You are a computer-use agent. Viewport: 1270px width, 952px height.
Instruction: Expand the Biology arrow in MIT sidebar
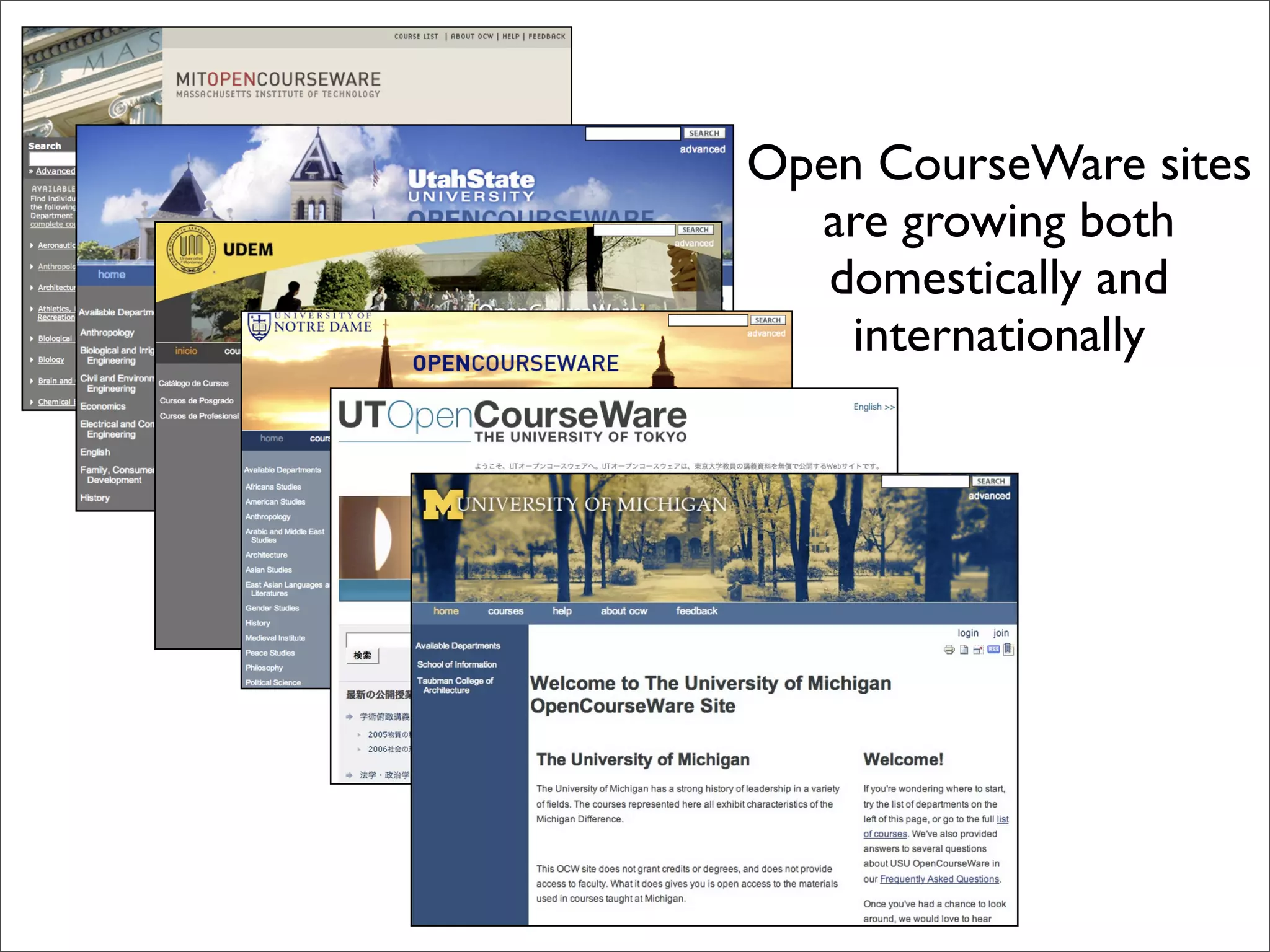pyautogui.click(x=32, y=359)
